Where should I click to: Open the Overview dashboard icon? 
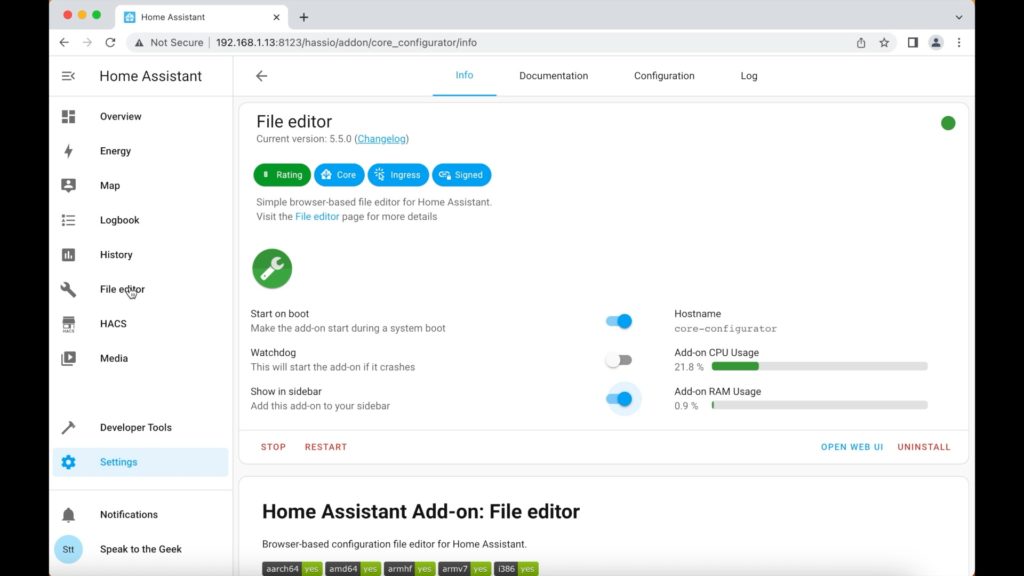[x=69, y=116]
